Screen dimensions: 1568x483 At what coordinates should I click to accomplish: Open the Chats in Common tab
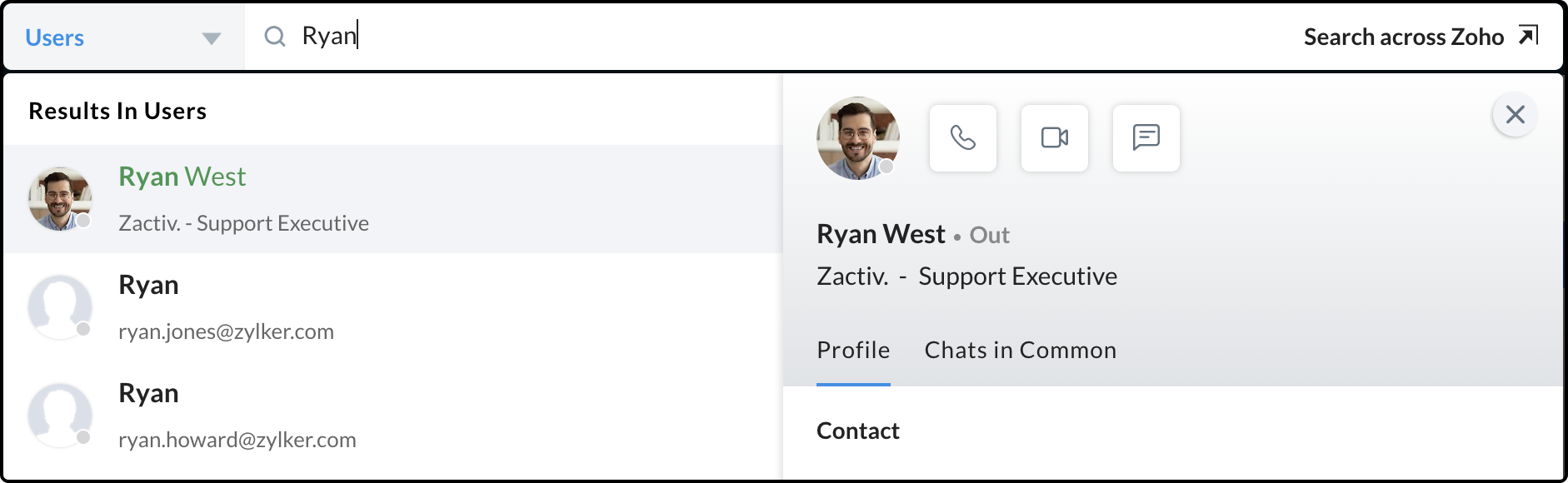point(1020,351)
